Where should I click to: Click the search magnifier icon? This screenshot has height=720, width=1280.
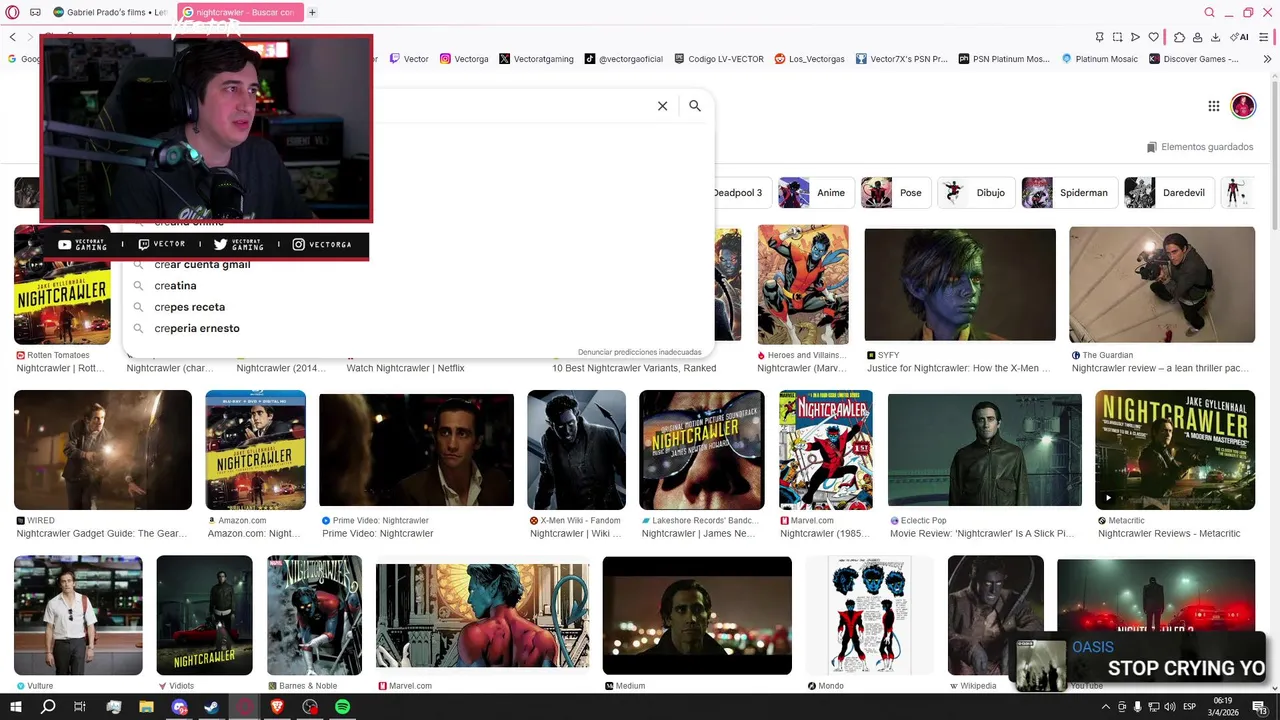tap(695, 106)
